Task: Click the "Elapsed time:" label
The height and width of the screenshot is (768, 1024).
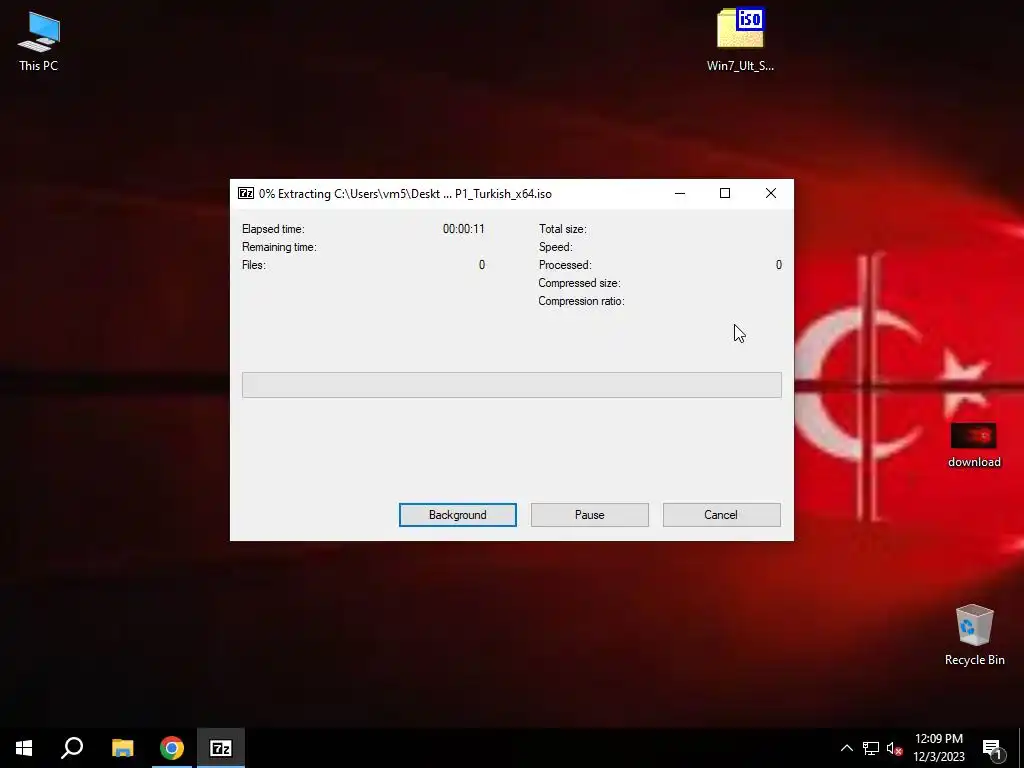Action: 273,229
